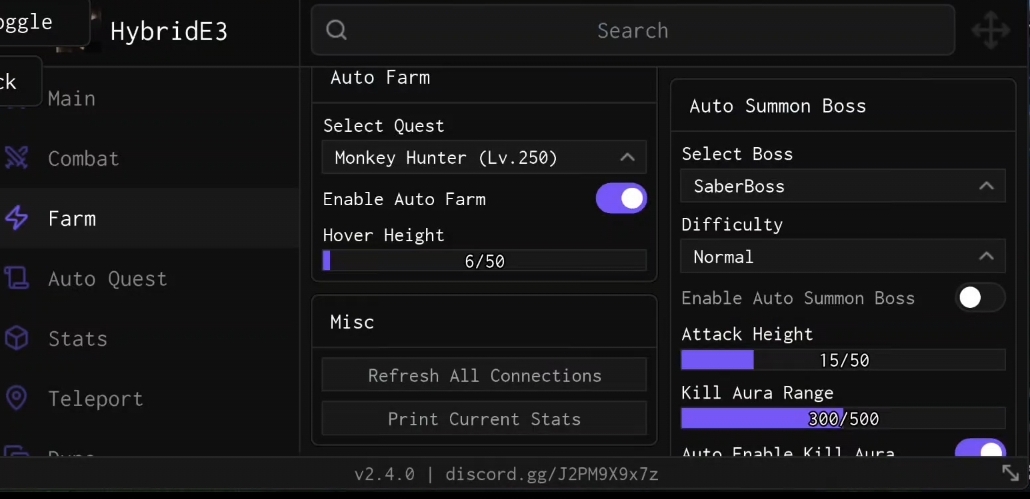Click the crossed swords Combat icon
Screen dimensions: 1030x499
click(17, 158)
